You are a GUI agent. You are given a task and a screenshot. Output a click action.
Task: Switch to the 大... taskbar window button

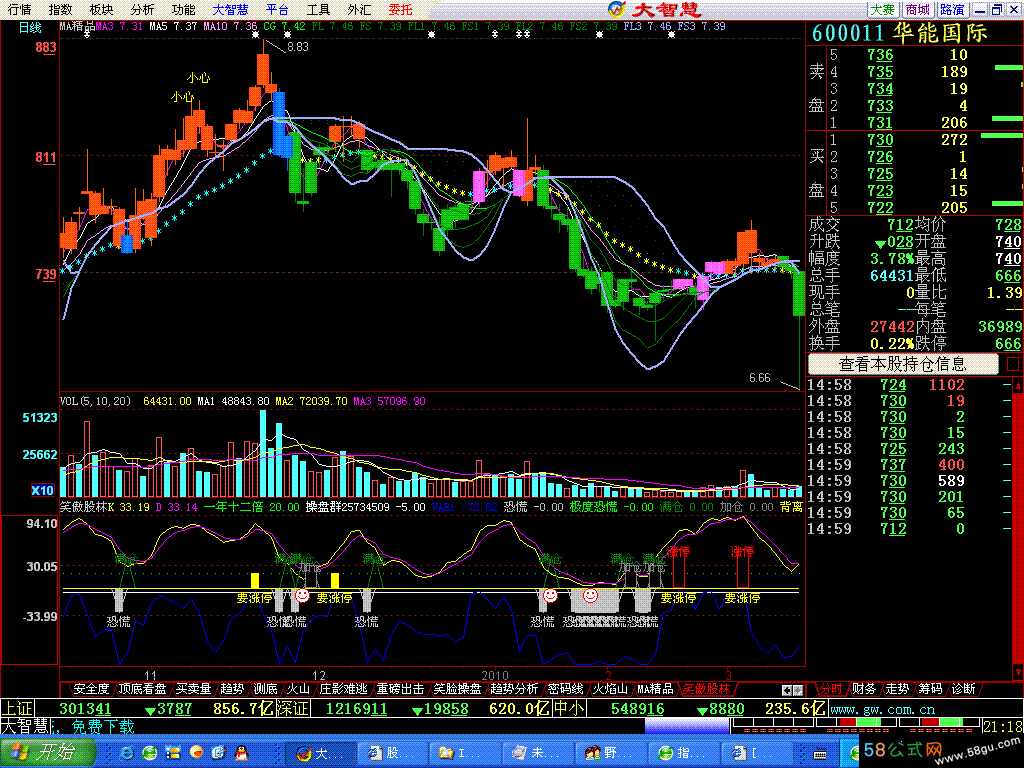[x=321, y=753]
